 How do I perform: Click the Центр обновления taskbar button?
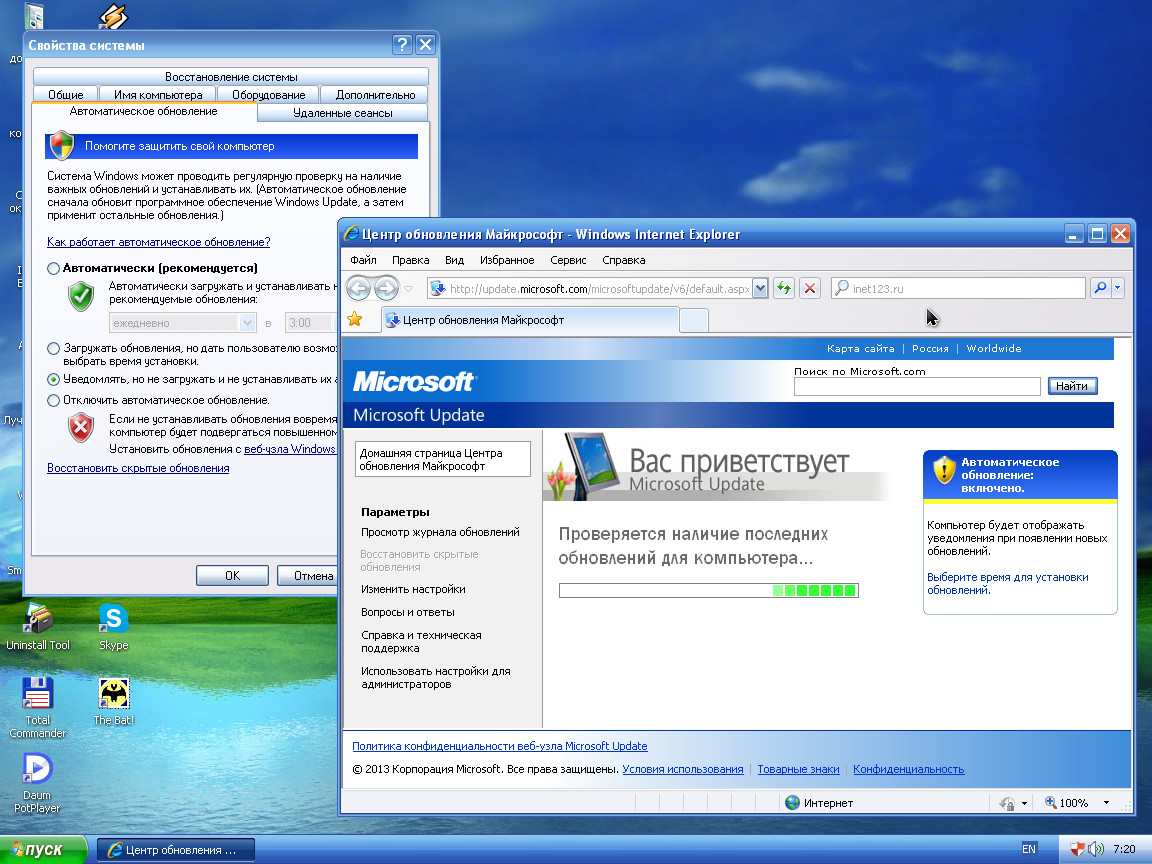176,849
